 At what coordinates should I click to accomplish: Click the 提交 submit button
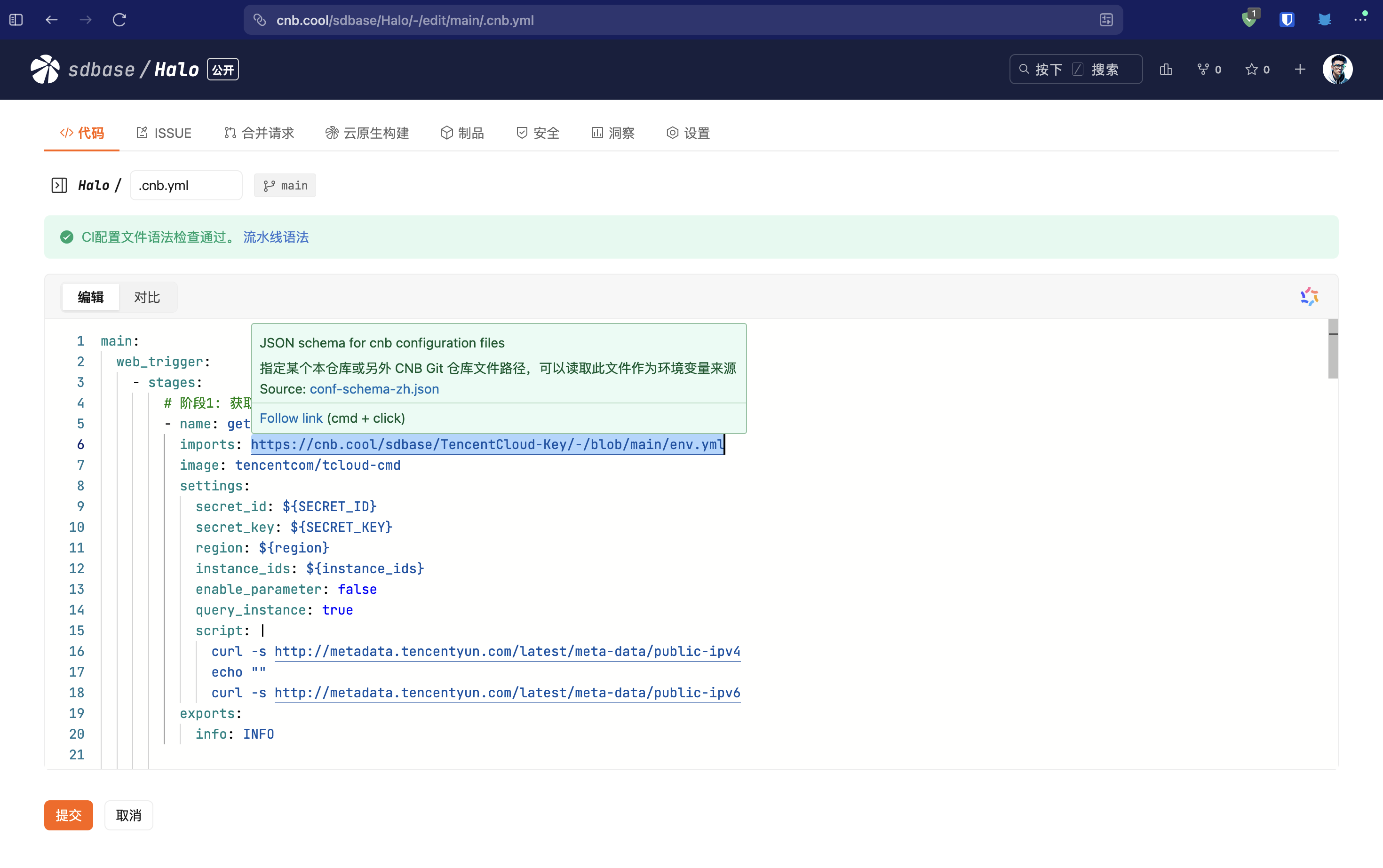68,814
